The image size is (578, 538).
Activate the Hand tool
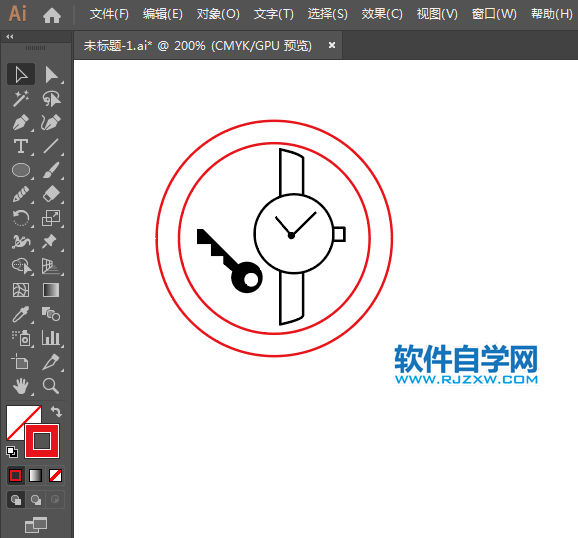21,386
